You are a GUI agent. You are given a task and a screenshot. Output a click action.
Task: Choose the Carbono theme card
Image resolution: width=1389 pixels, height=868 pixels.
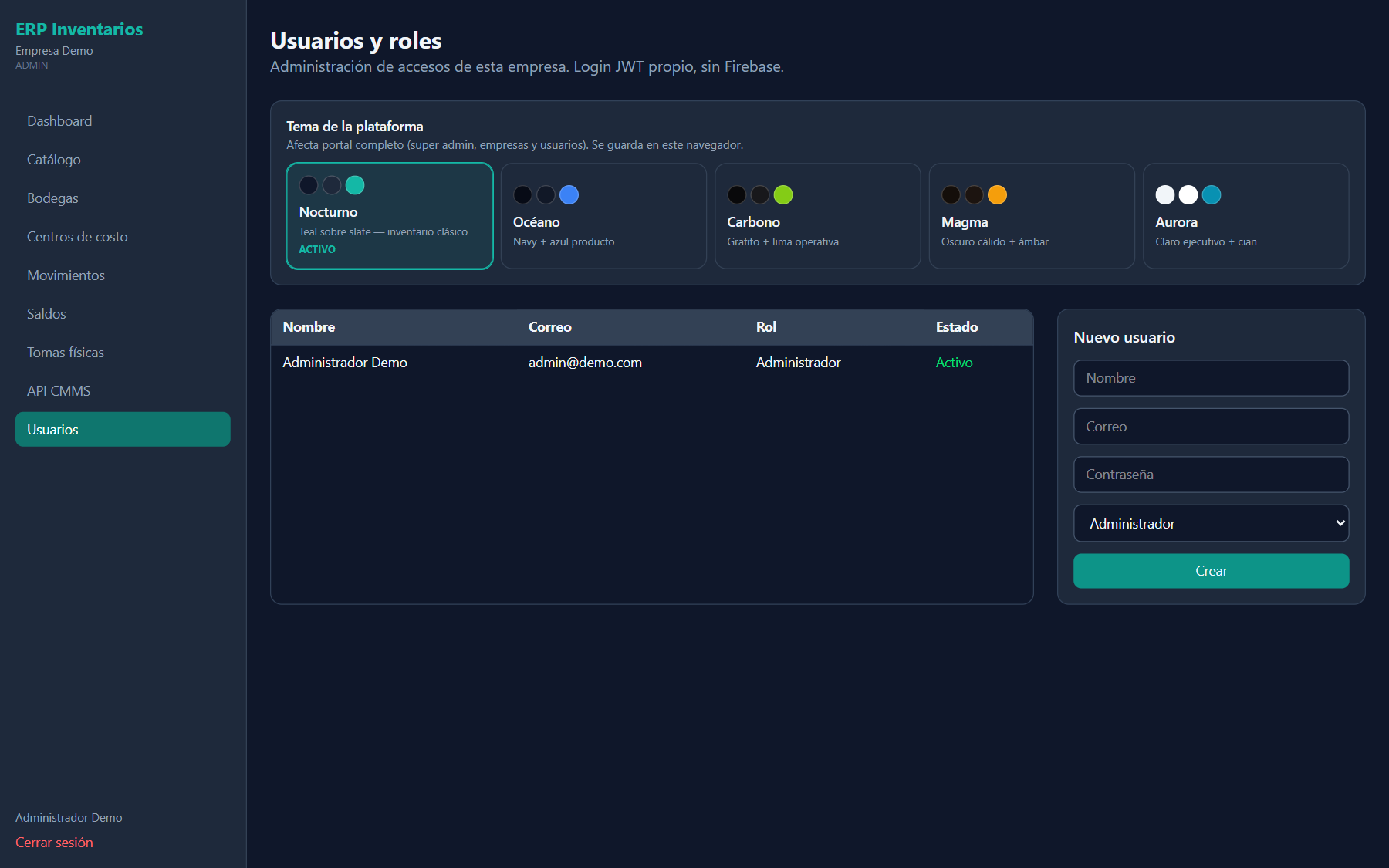[x=818, y=216]
